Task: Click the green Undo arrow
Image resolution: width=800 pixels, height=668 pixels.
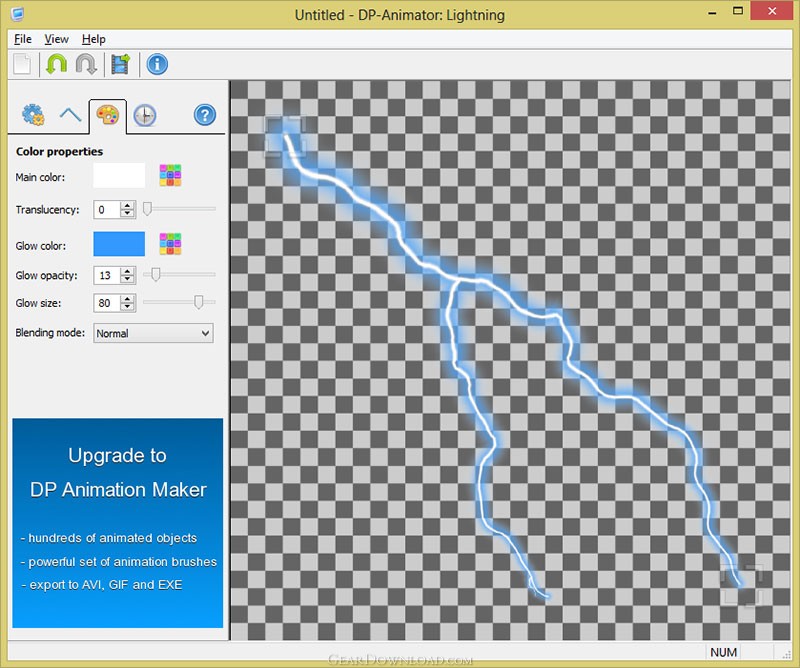Action: point(54,65)
